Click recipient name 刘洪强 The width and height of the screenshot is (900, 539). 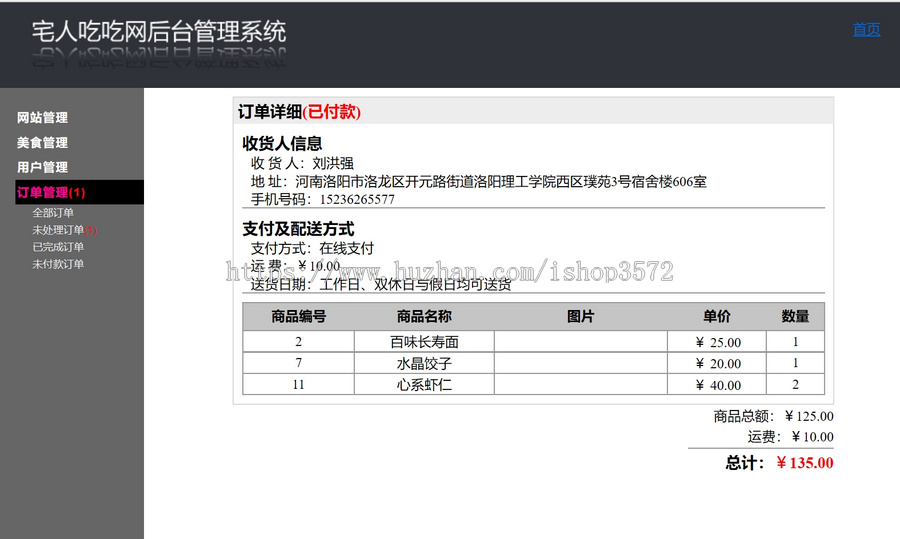pos(333,163)
